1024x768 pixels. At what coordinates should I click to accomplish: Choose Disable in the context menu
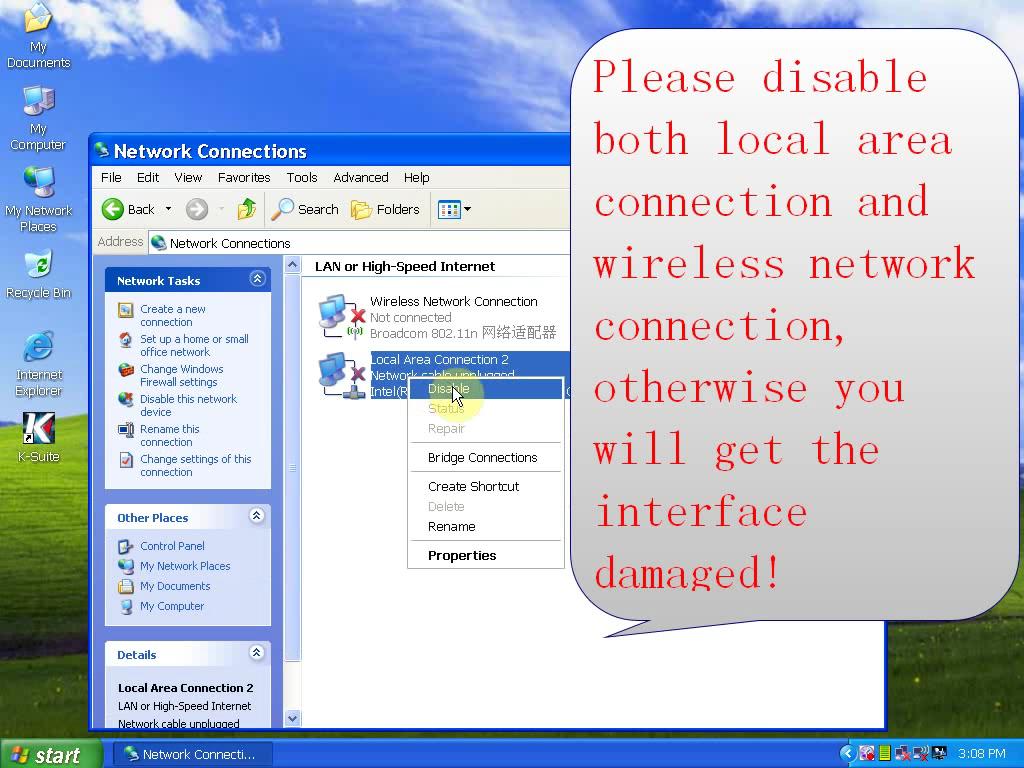(486, 389)
